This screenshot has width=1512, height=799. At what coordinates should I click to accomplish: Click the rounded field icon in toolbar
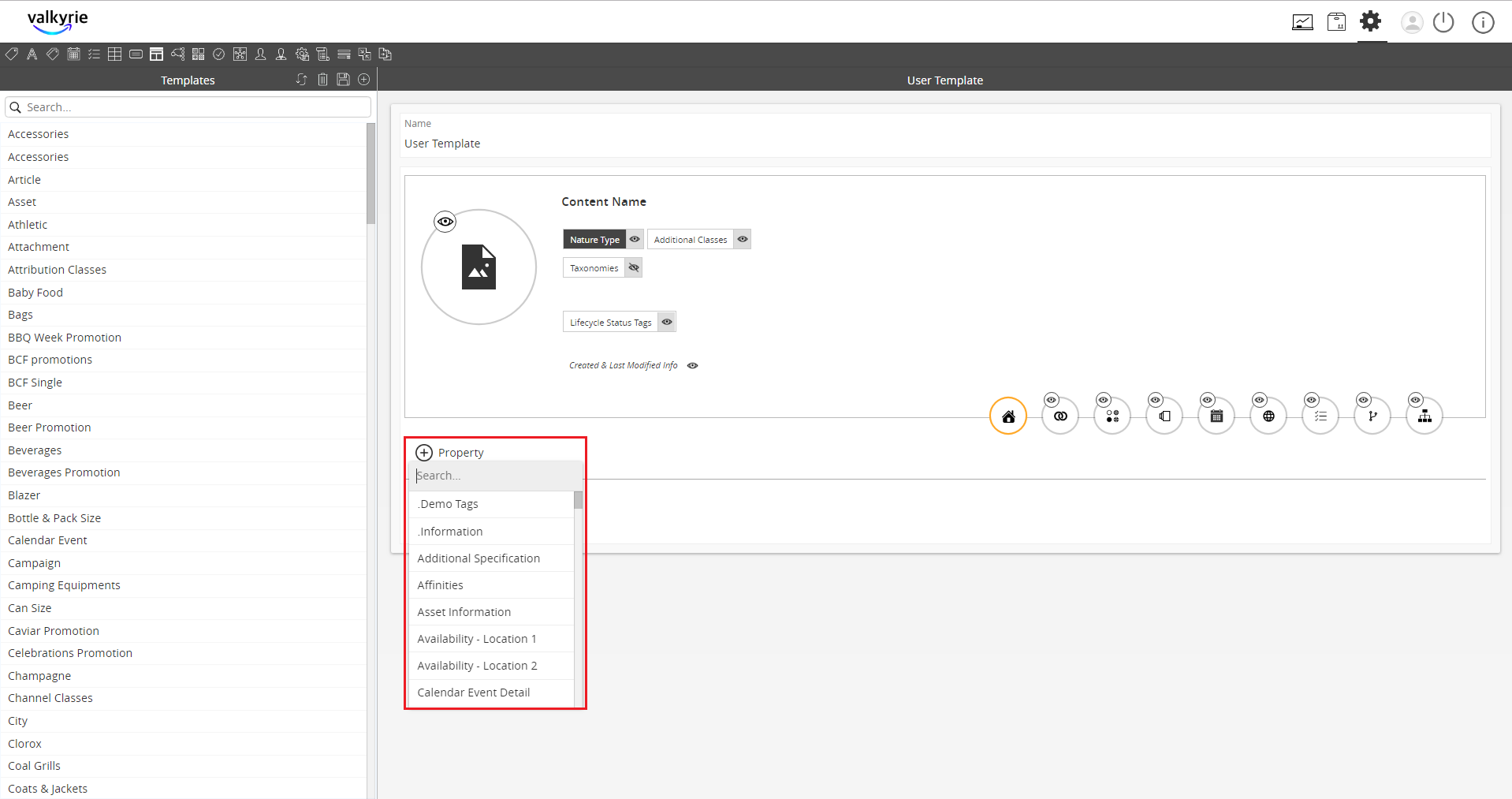(136, 54)
